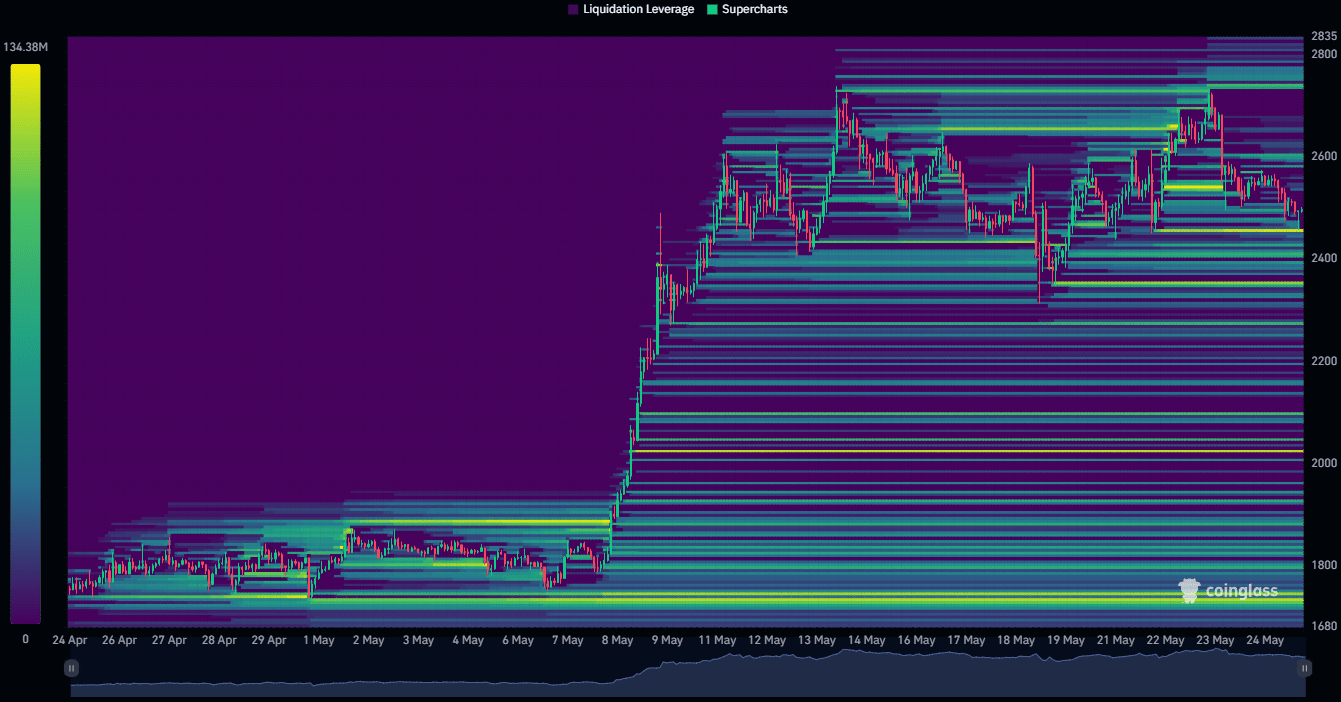The width and height of the screenshot is (1341, 702).
Task: Click the right range slider handle
Action: pyautogui.click(x=1305, y=667)
